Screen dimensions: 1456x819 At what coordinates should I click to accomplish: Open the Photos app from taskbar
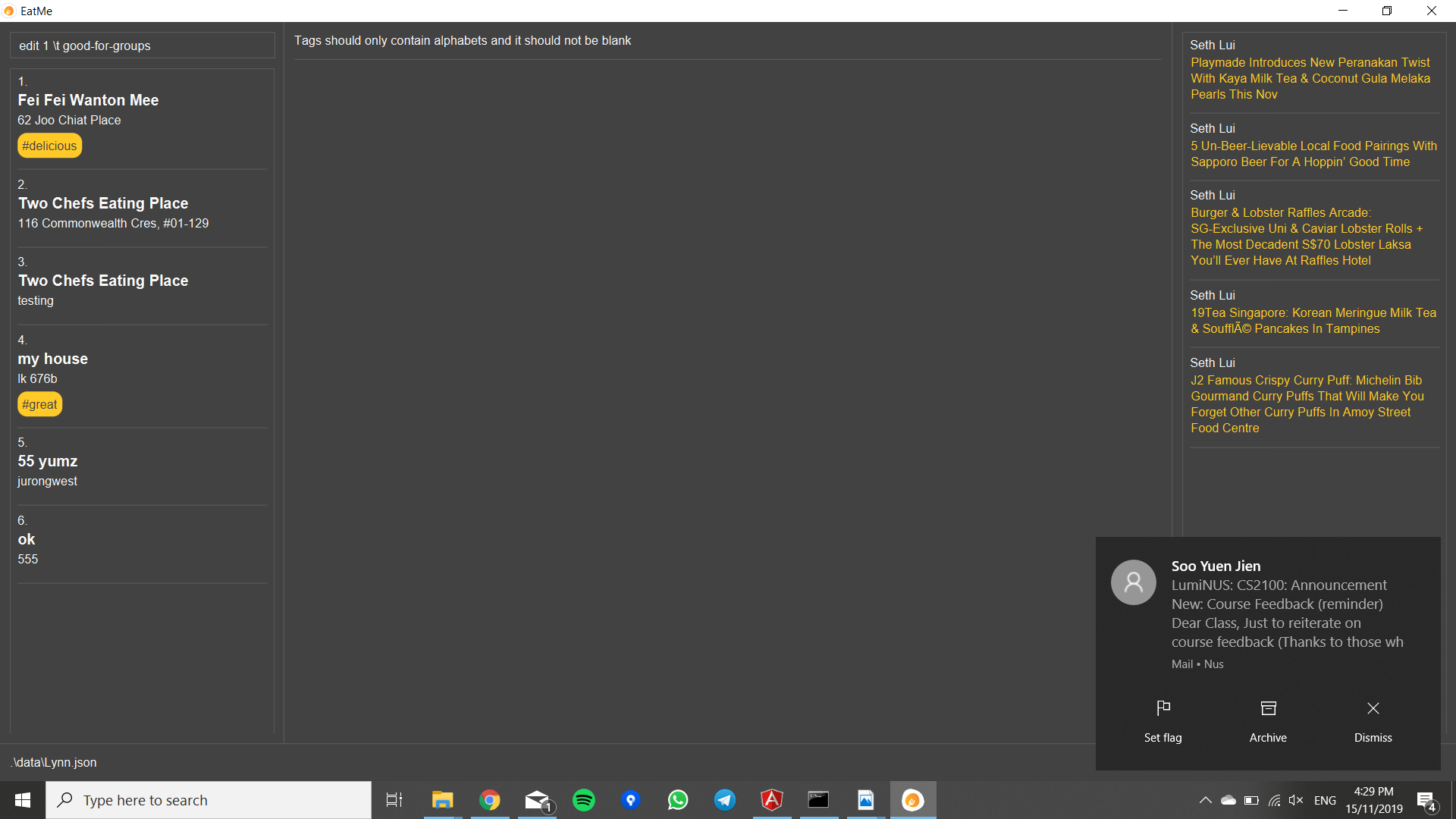(x=866, y=800)
